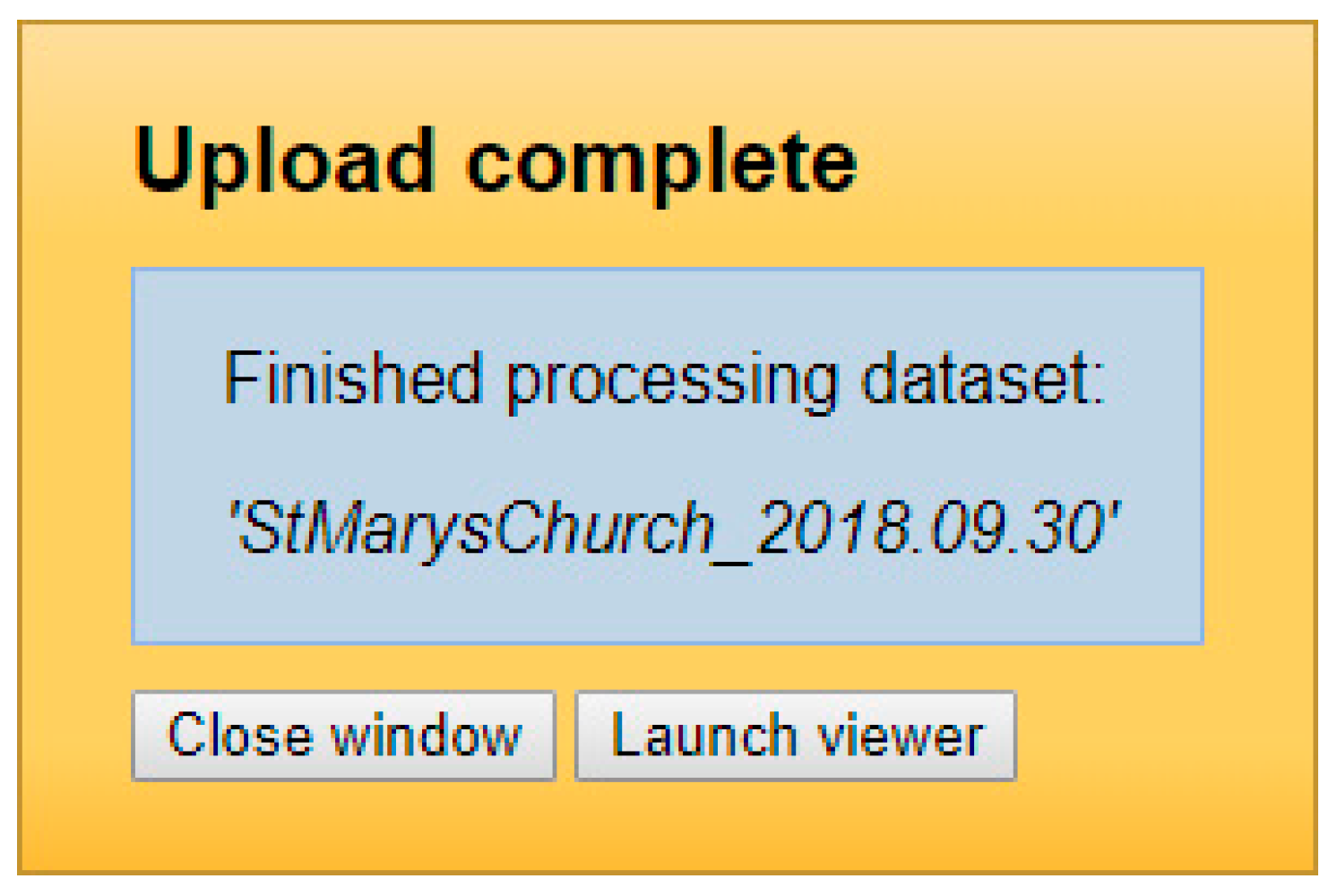
Task: Click the "Upload complete" heading
Action: coord(496,162)
